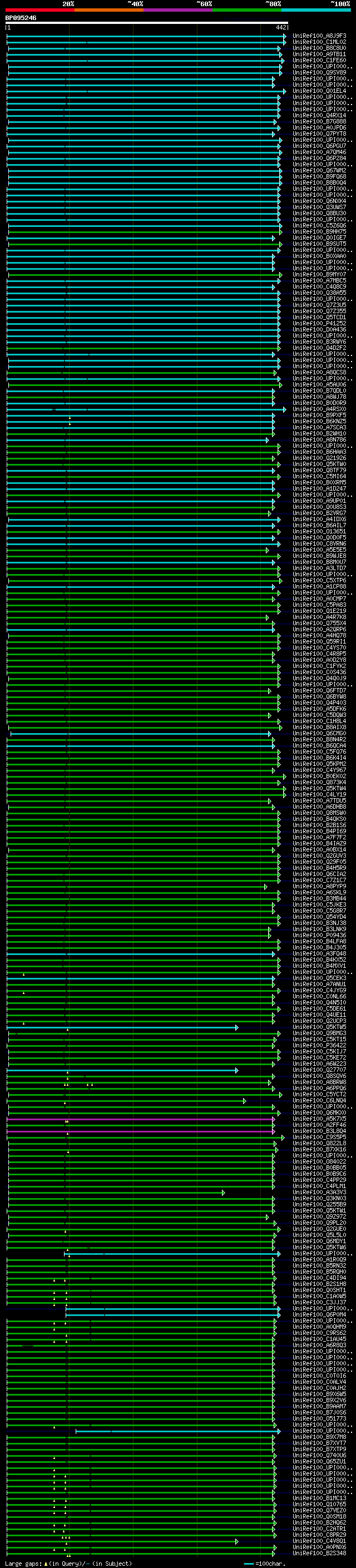Click the UniRef100_B4PI69 label

click(319, 831)
